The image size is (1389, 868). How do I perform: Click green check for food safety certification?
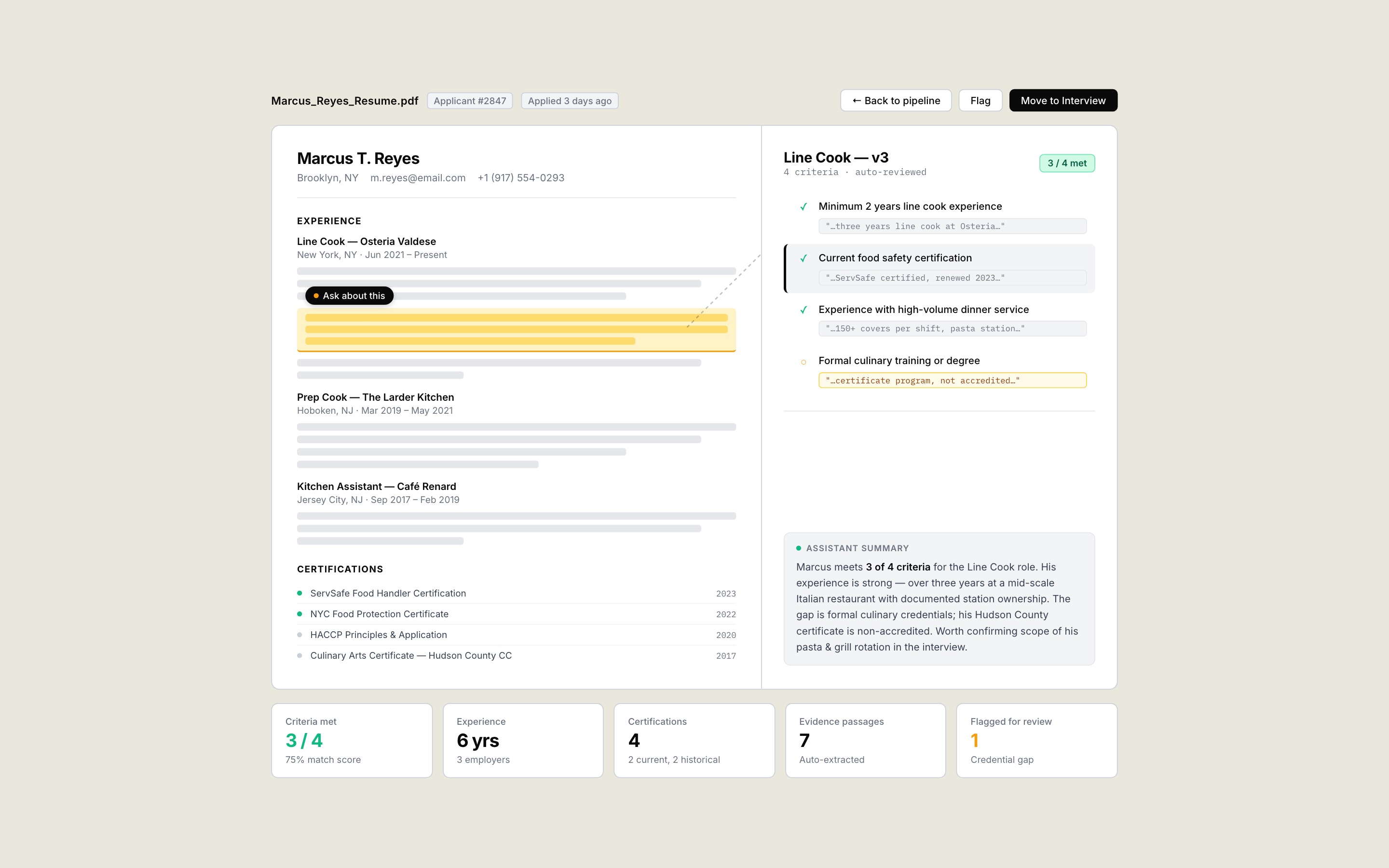point(803,258)
